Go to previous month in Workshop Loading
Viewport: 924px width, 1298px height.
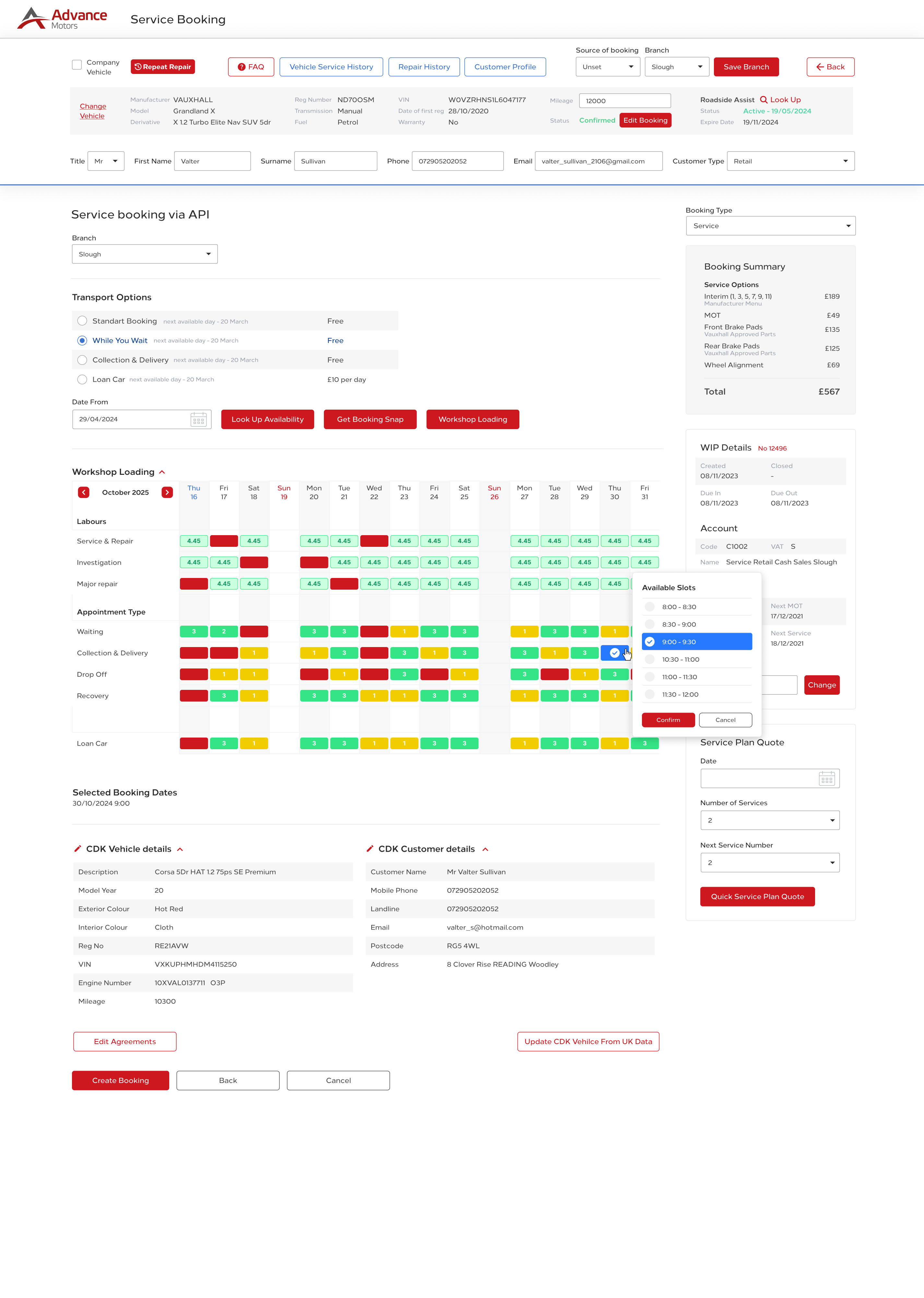tap(84, 492)
